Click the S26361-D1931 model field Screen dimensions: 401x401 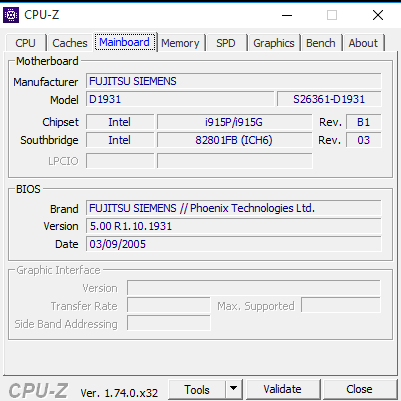click(x=329, y=99)
